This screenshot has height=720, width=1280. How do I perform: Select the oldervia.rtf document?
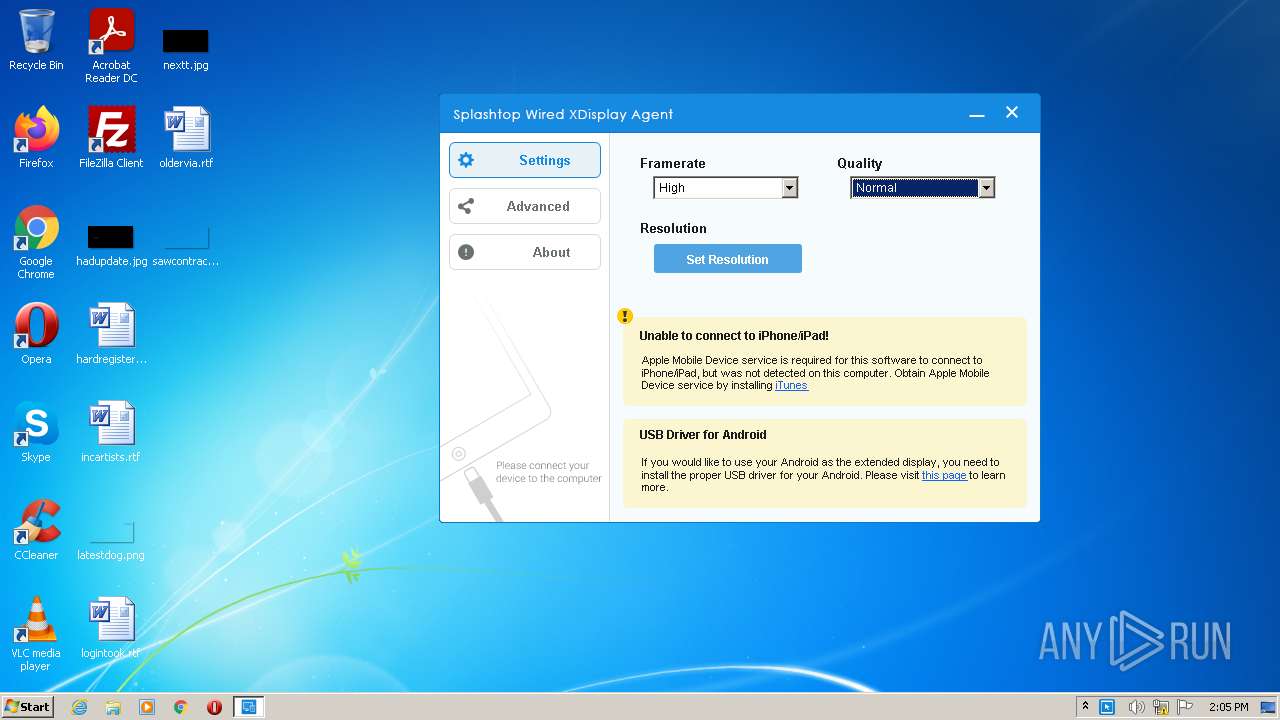186,137
